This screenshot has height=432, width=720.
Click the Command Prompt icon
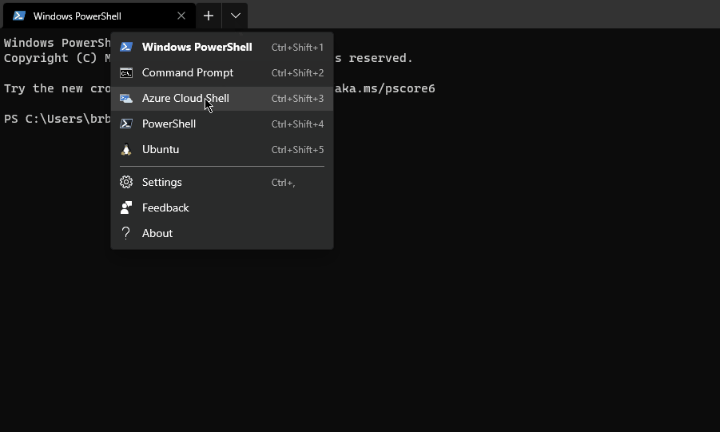pyautogui.click(x=126, y=73)
